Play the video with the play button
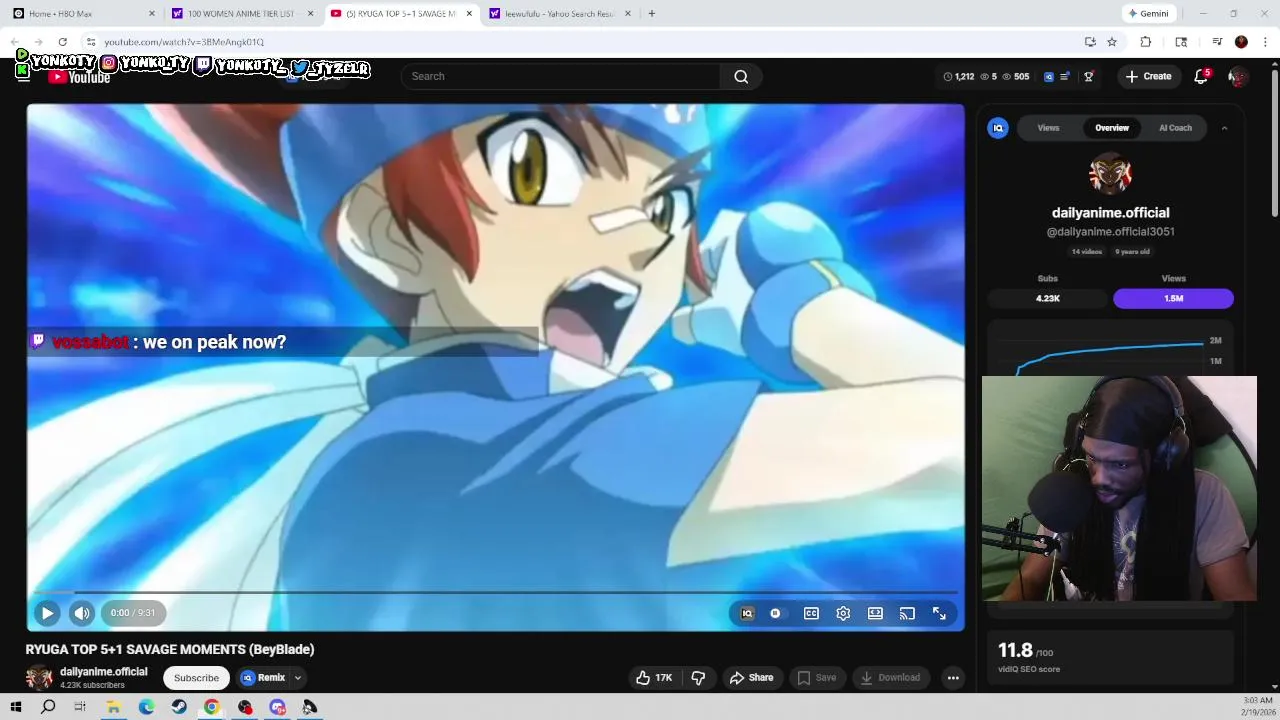 (47, 613)
